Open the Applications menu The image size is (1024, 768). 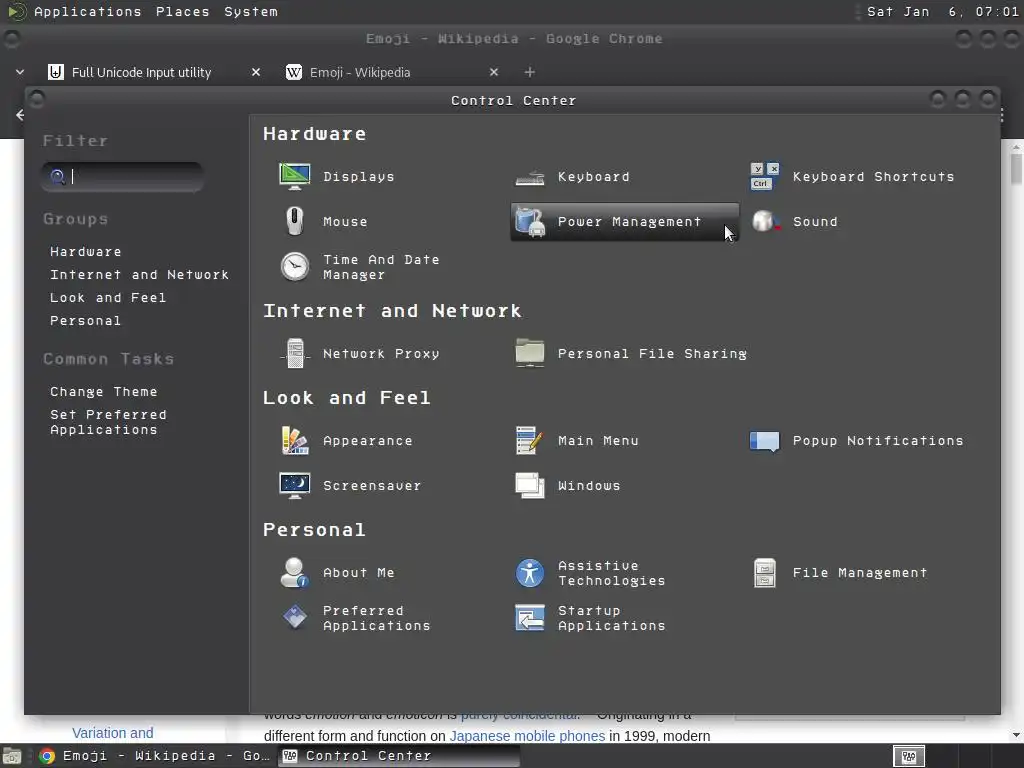click(x=88, y=12)
